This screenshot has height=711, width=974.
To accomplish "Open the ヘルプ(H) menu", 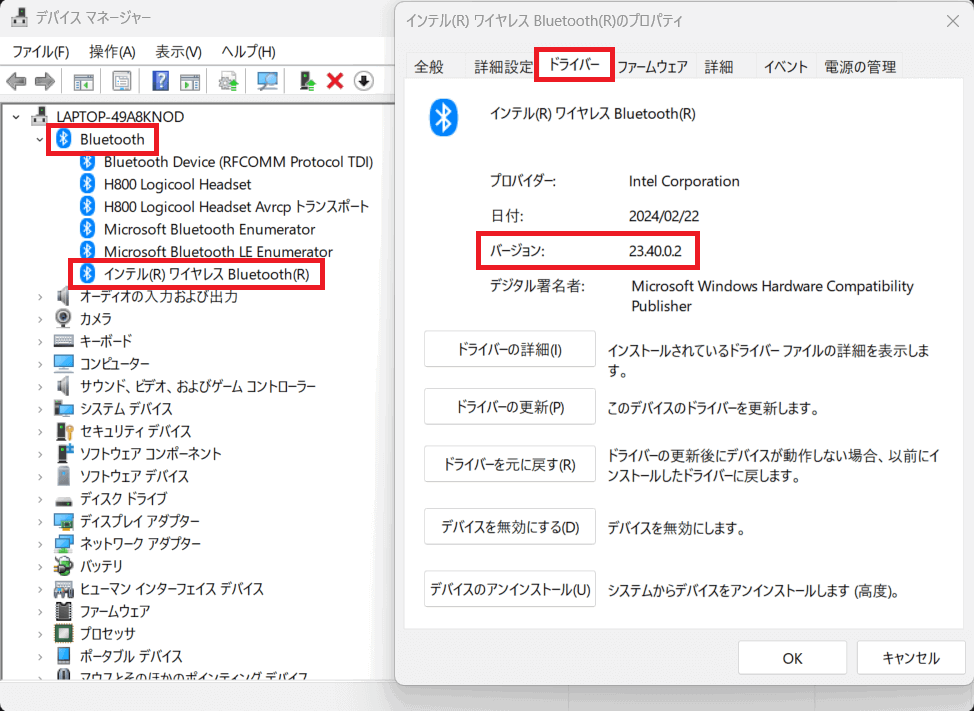I will 248,52.
